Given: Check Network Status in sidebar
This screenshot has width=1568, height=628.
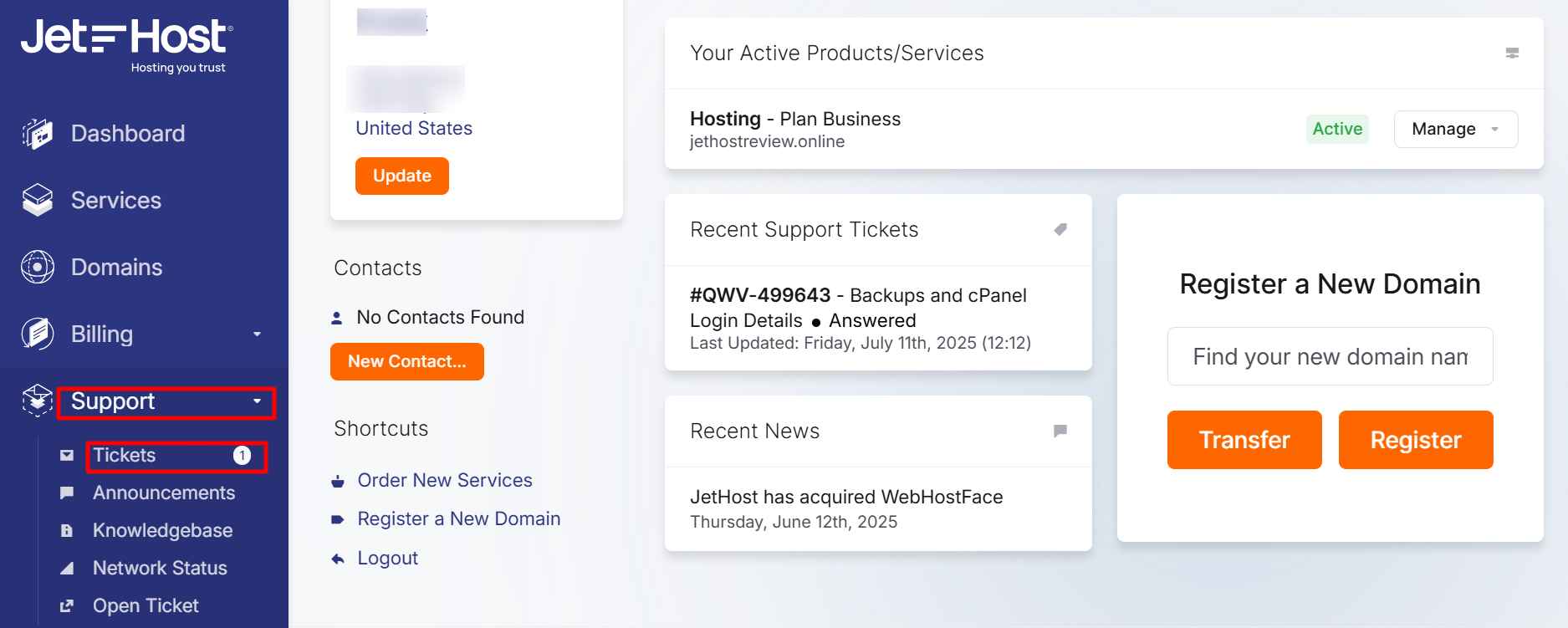Looking at the screenshot, I should pos(160,568).
